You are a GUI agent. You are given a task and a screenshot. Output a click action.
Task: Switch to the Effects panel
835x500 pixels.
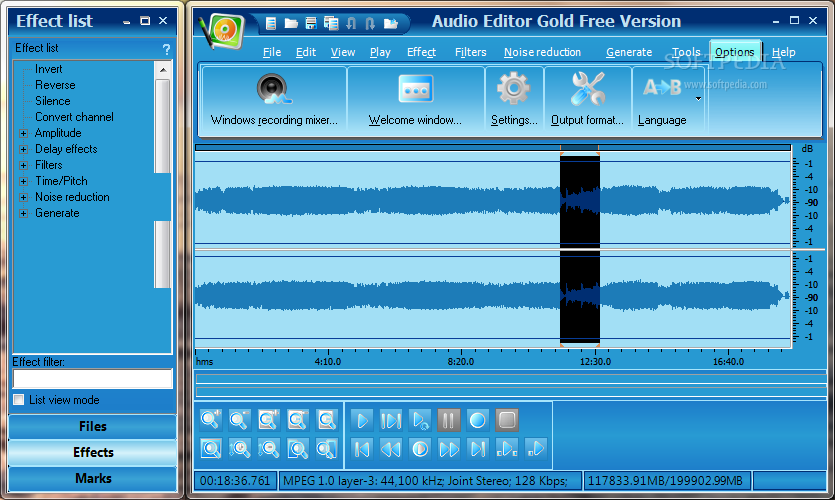point(93,452)
